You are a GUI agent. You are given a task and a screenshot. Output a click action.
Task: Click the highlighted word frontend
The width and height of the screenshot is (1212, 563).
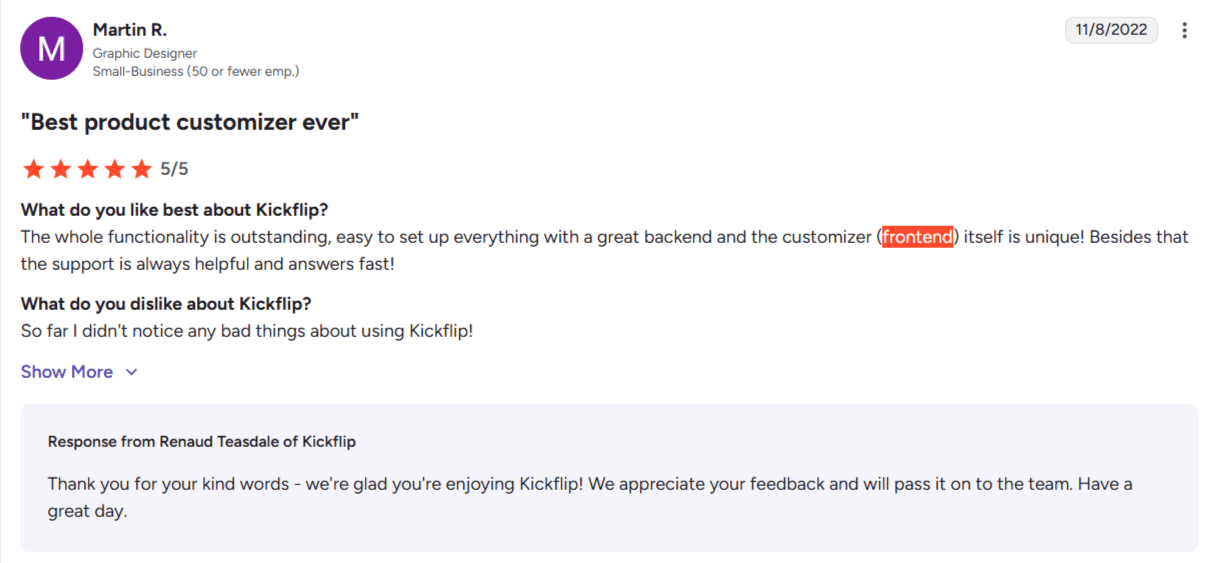(917, 237)
